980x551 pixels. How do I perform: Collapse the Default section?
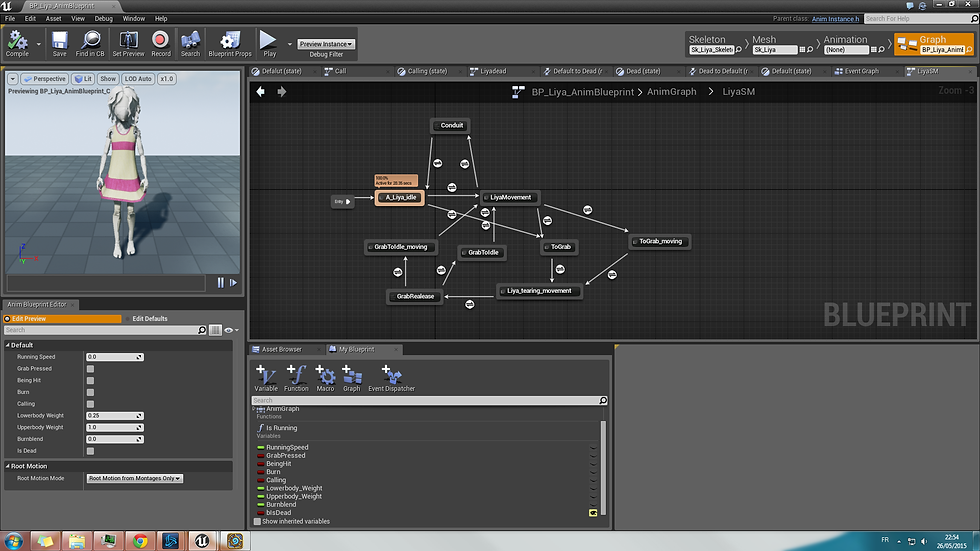pyautogui.click(x=8, y=345)
